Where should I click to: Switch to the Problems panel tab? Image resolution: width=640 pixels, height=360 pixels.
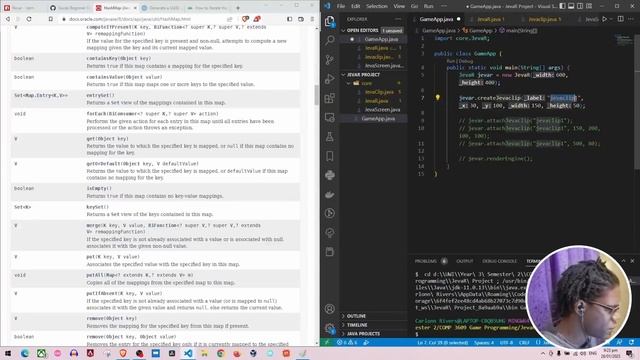[x=426, y=261]
